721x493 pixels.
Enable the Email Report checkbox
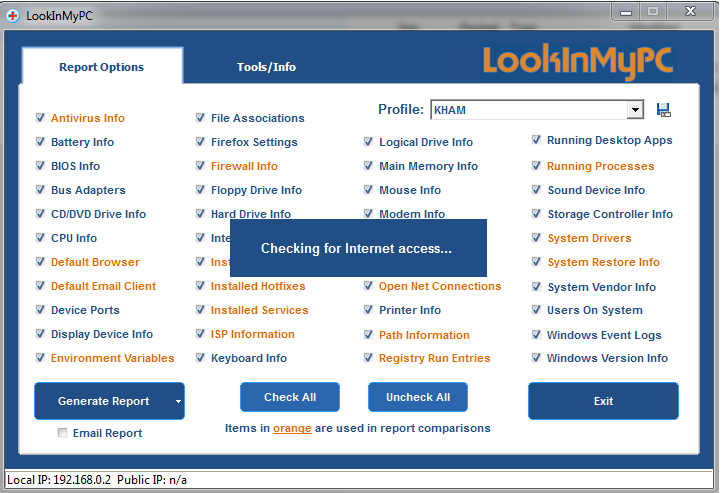click(x=62, y=432)
